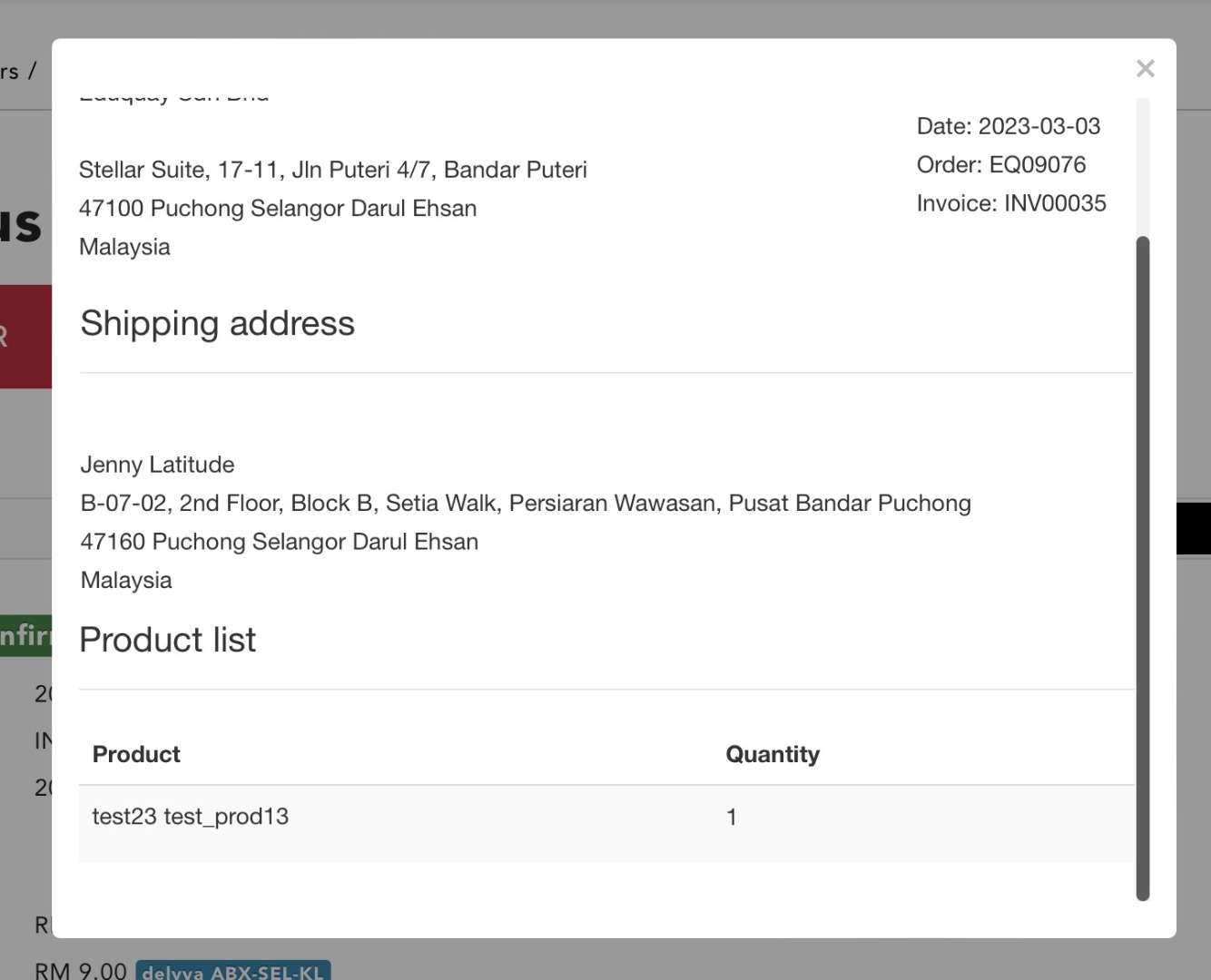Viewport: 1211px width, 980px height.
Task: Click the Invoice: INV00035 text
Action: pos(1010,203)
